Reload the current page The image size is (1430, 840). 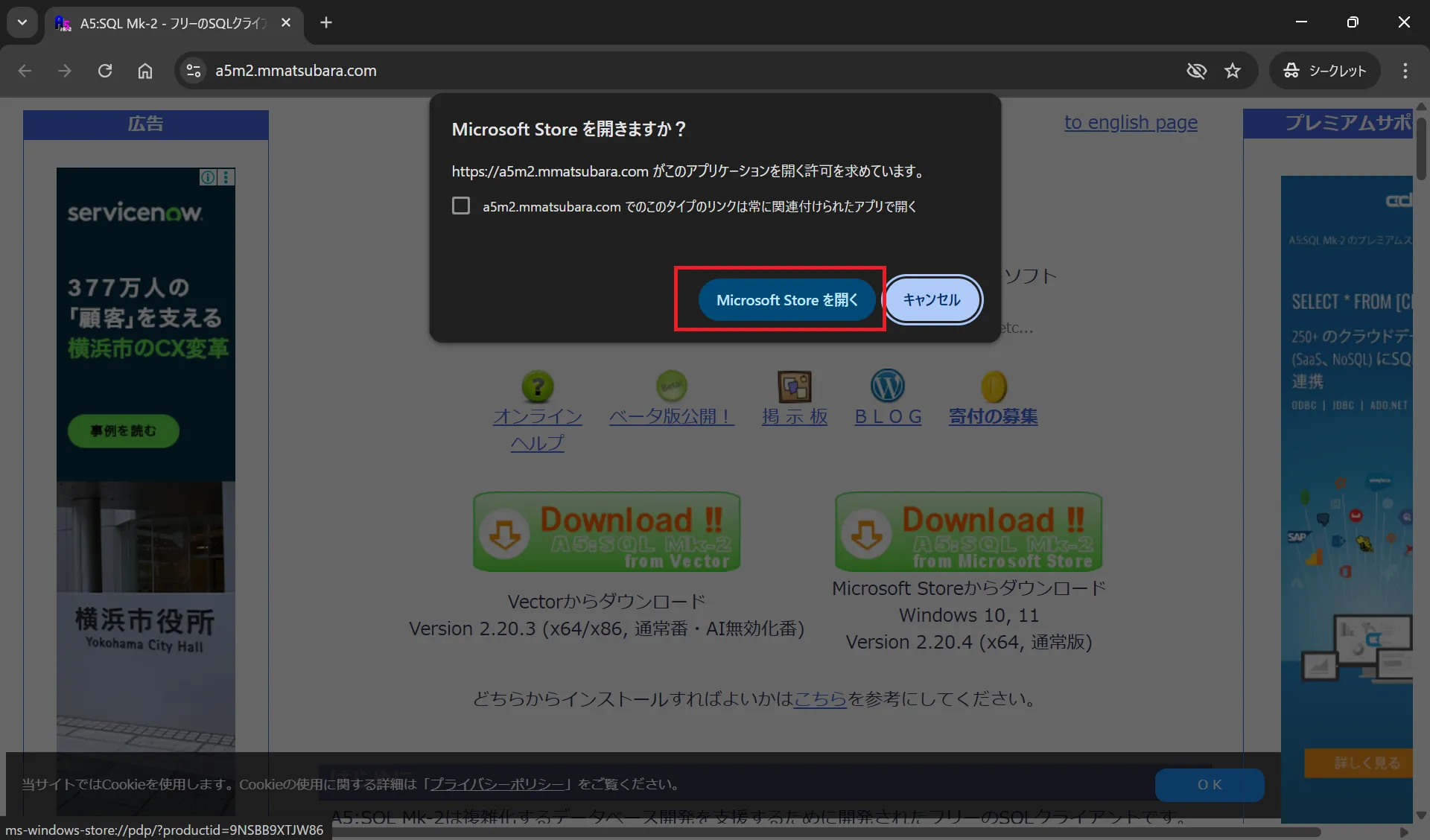tap(105, 71)
